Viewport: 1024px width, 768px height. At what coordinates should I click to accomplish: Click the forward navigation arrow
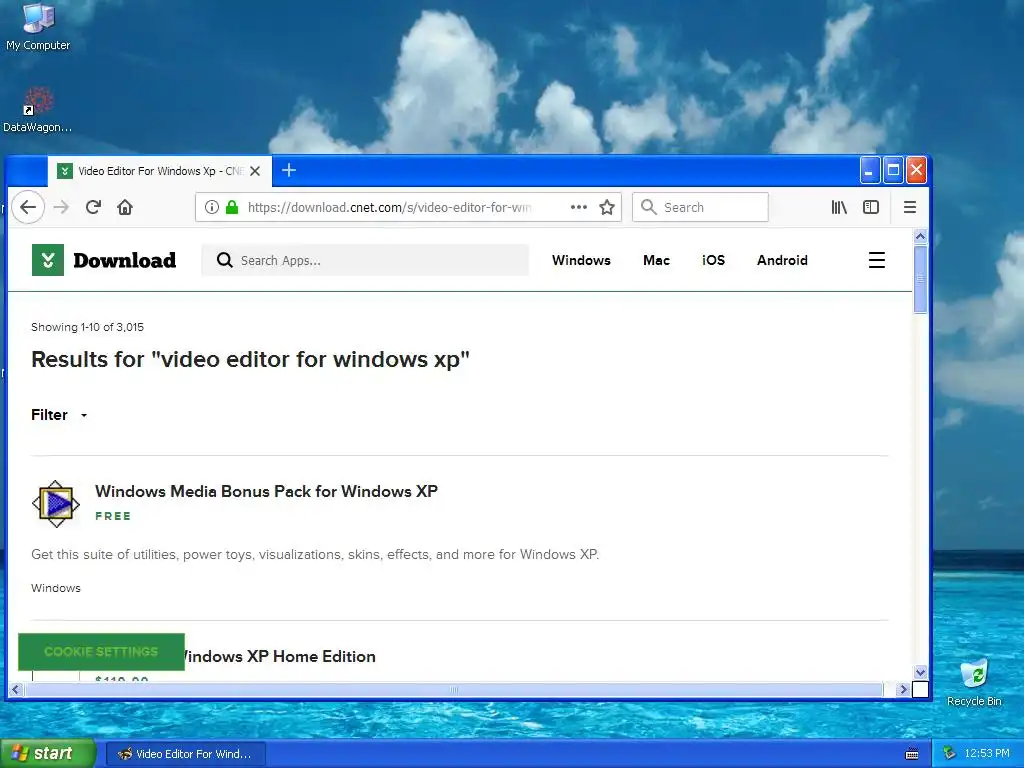[61, 207]
